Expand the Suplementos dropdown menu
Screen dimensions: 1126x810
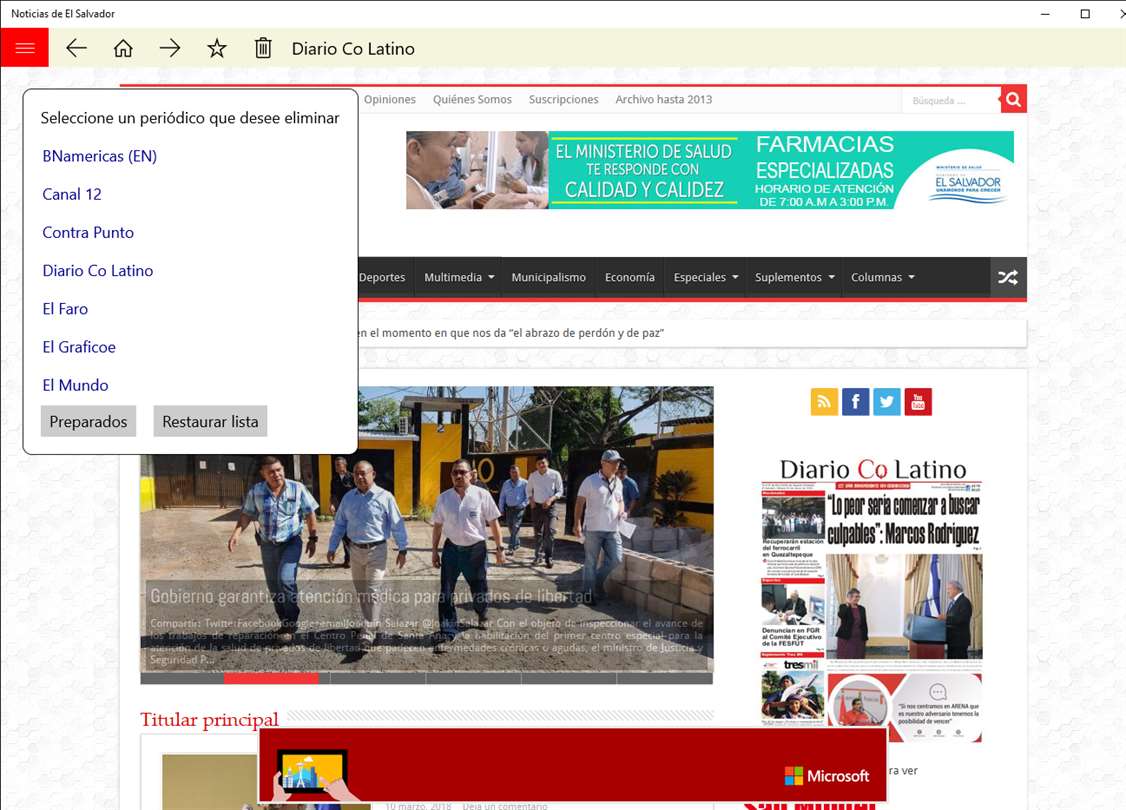point(794,277)
